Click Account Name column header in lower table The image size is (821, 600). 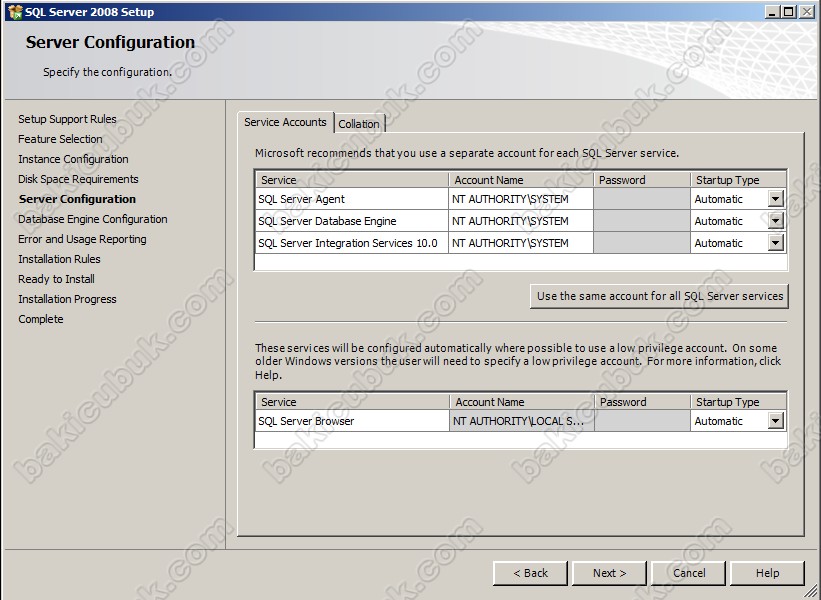click(x=522, y=402)
